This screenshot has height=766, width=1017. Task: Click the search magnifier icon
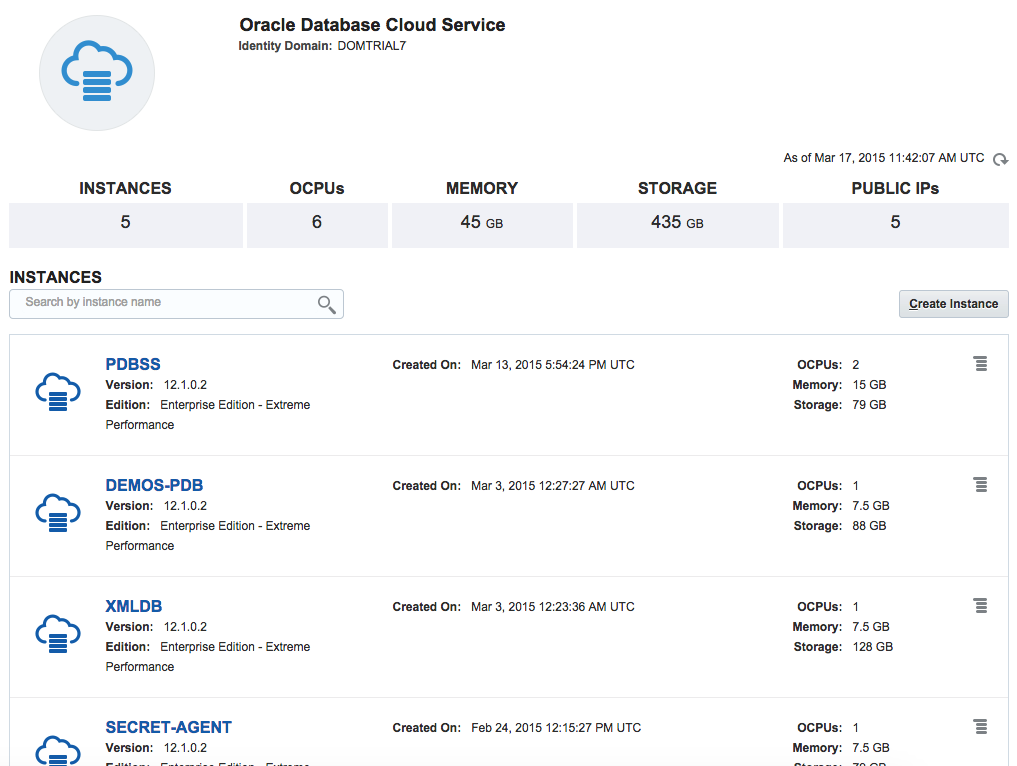point(326,304)
